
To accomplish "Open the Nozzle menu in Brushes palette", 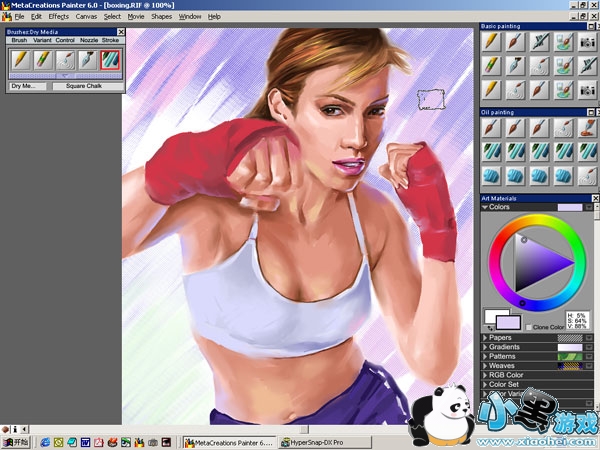I will point(89,40).
